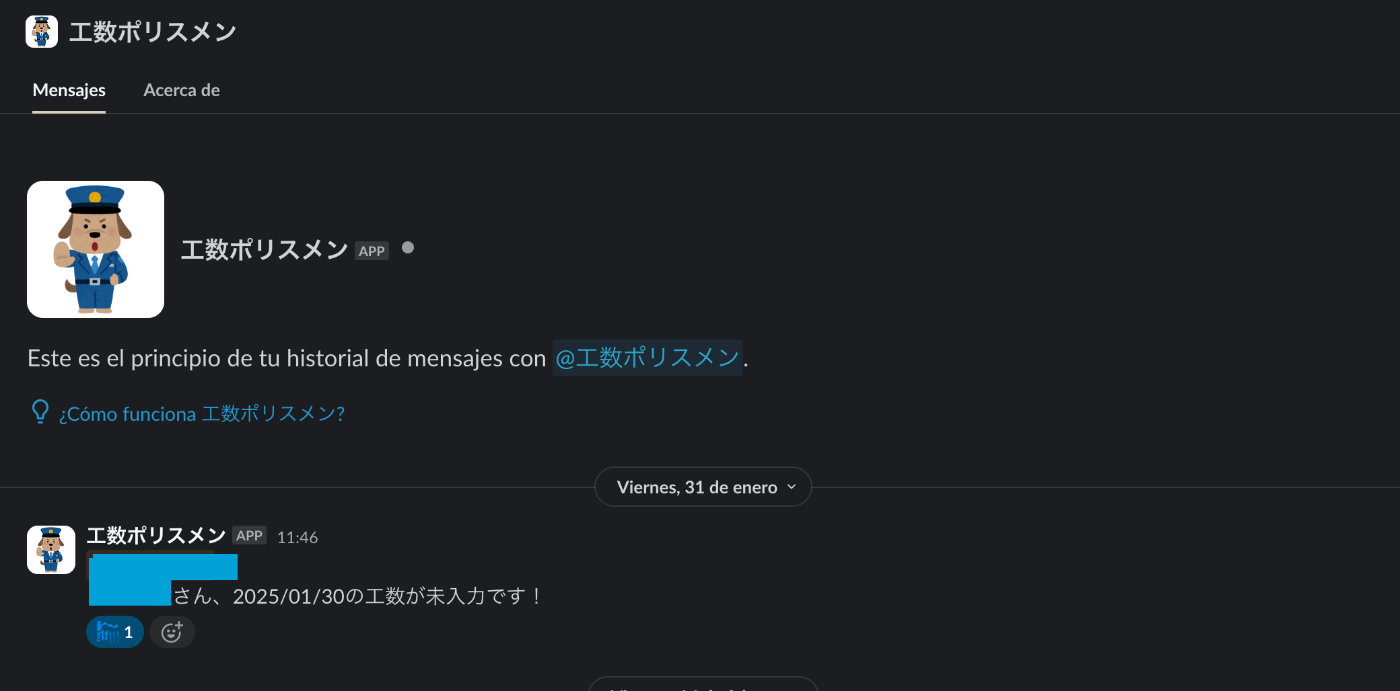Open the 工数ポリスメン header title
The width and height of the screenshot is (1400, 691).
[x=152, y=32]
